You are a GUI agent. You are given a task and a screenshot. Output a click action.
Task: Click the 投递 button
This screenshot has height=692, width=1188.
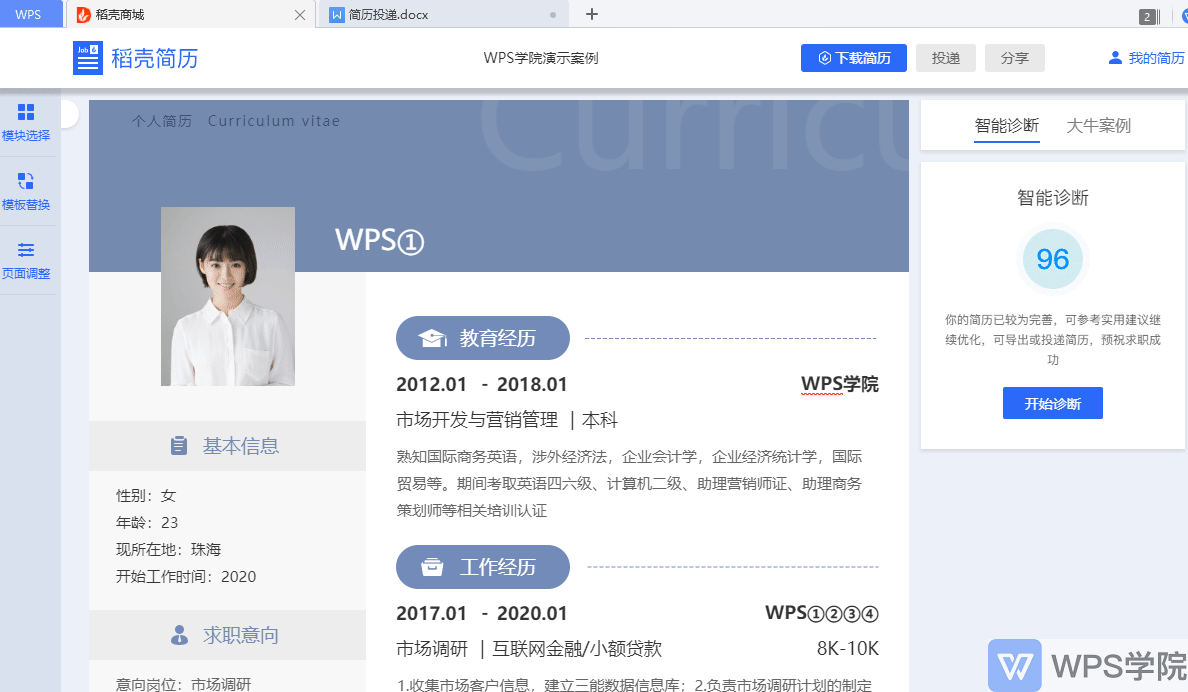[x=946, y=58]
